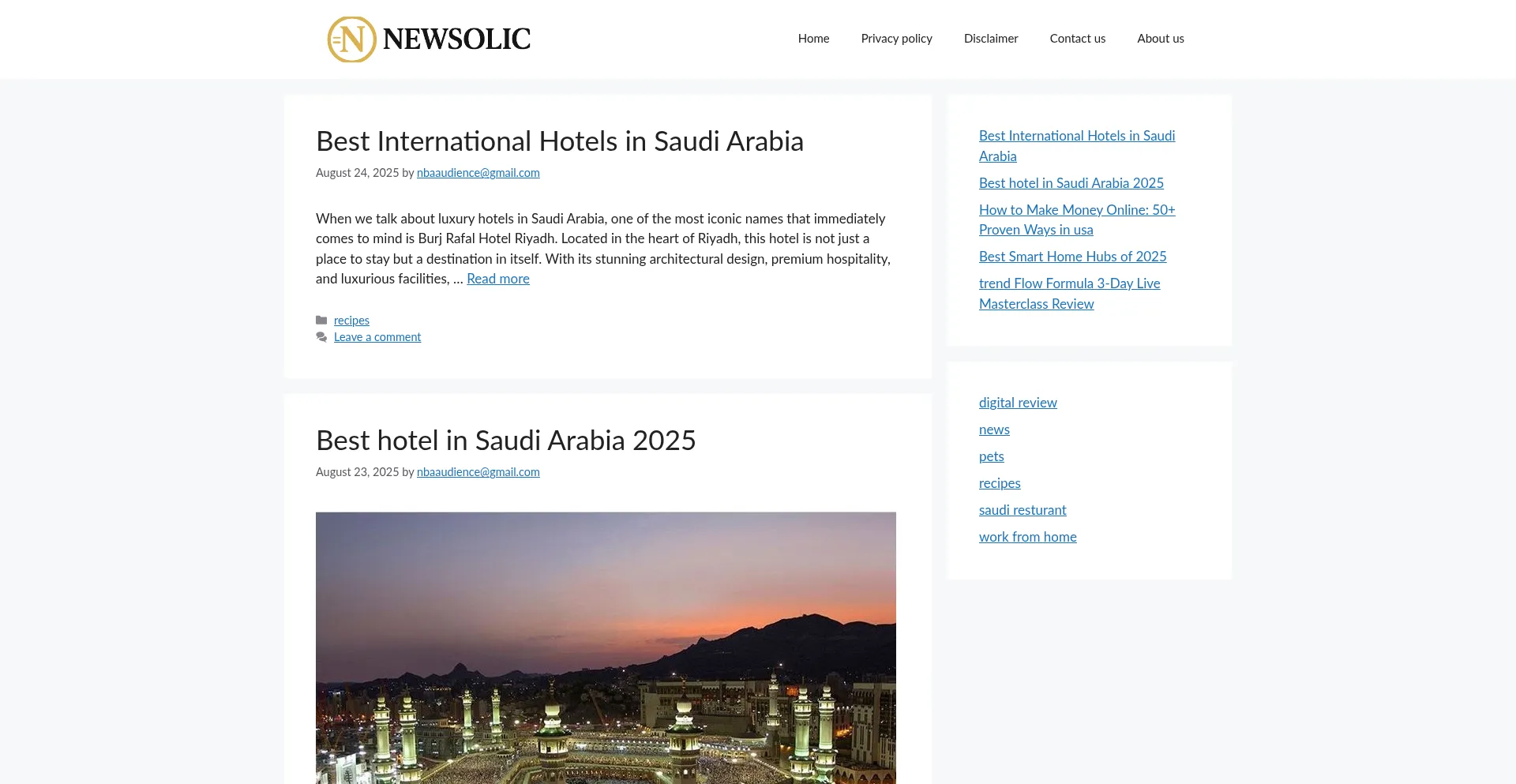
Task: Open the Privacy policy page
Action: click(x=896, y=39)
